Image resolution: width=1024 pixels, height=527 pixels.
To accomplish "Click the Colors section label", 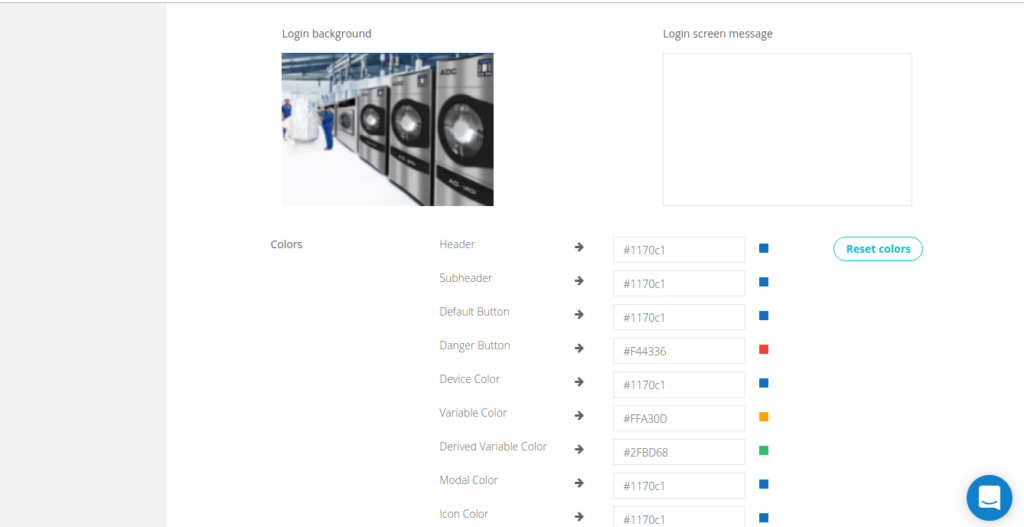I will pyautogui.click(x=286, y=244).
